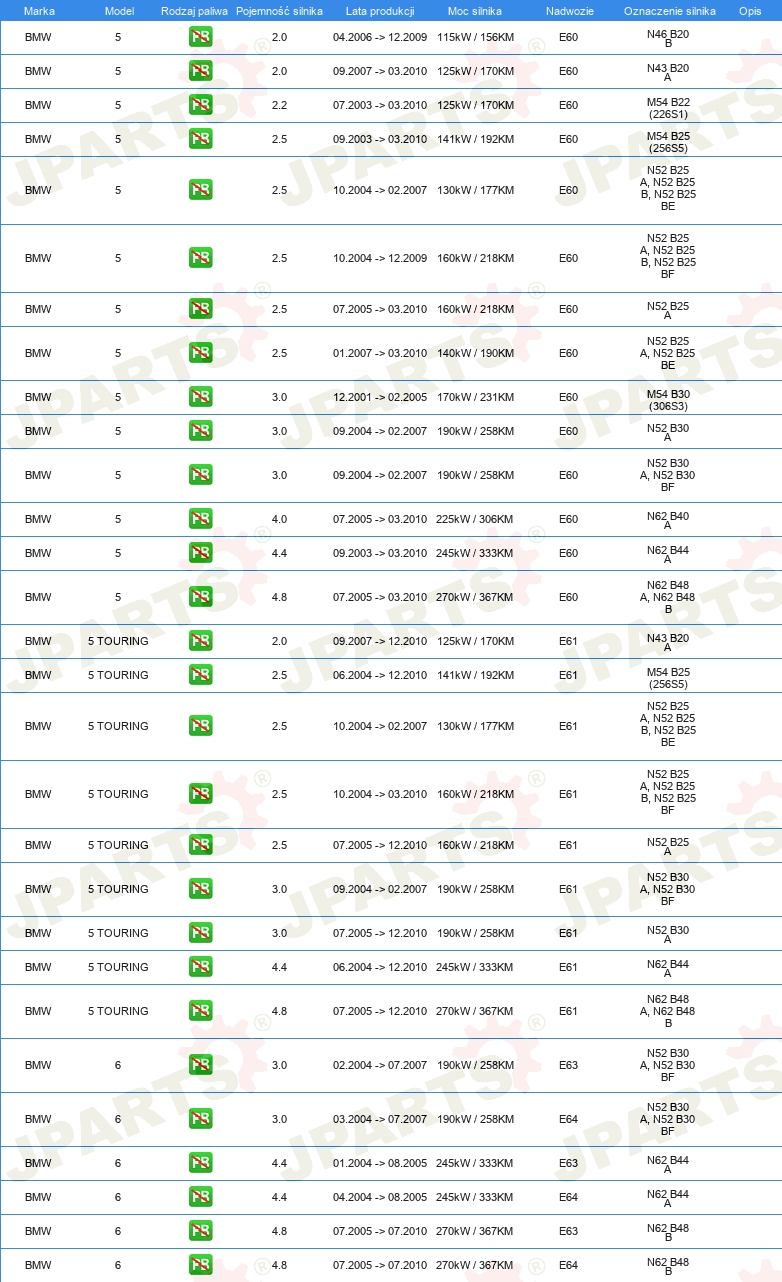Click the M54 B22 (226S1) engine code
This screenshot has height=1282, width=782.
(668, 108)
